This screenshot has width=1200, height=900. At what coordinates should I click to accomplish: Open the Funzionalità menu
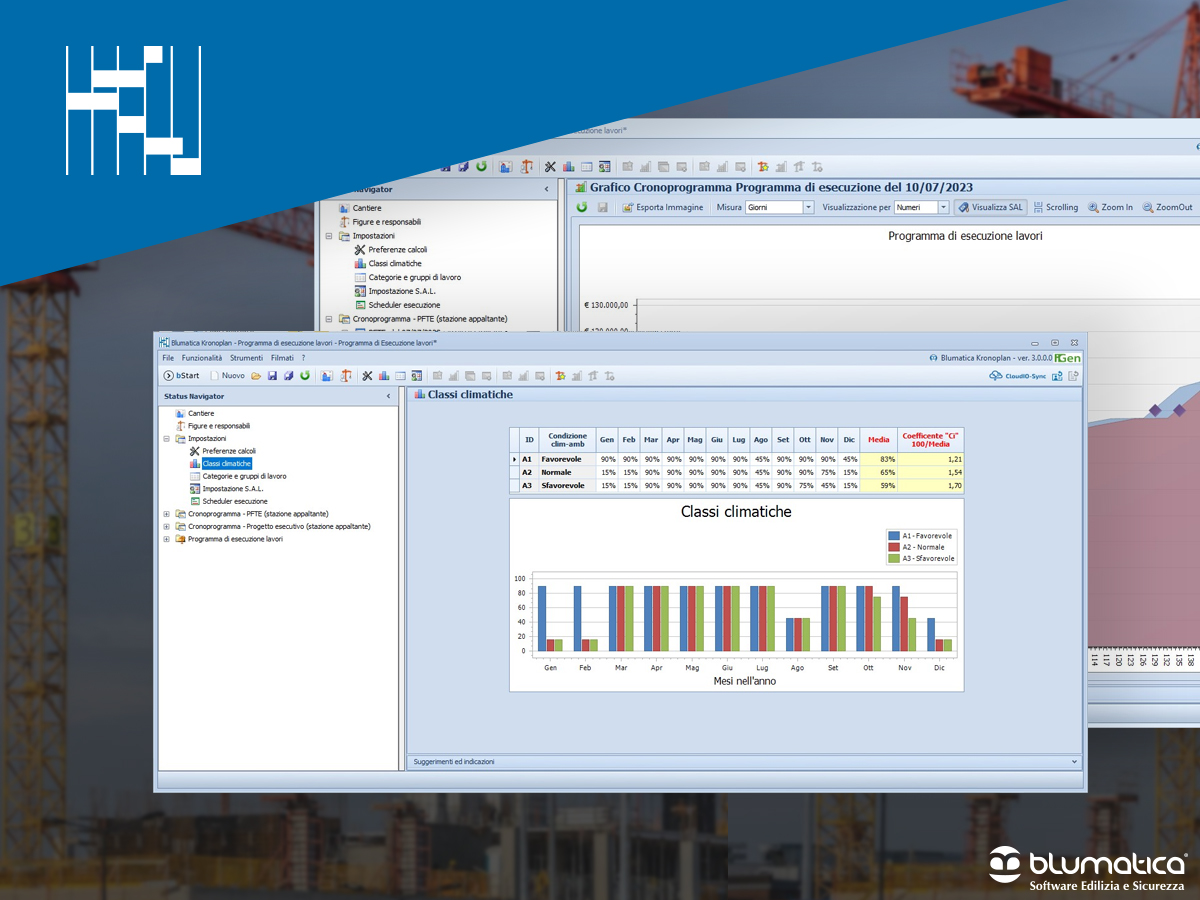202,357
